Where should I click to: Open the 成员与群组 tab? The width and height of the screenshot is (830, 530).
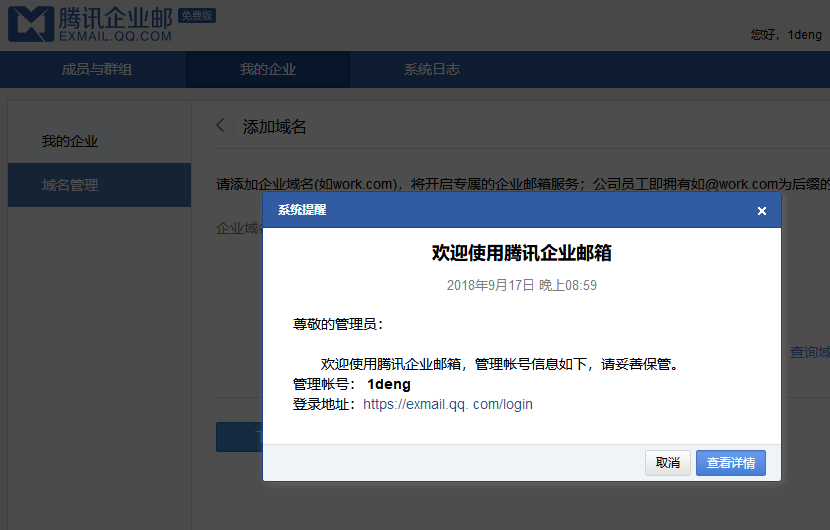point(97,69)
